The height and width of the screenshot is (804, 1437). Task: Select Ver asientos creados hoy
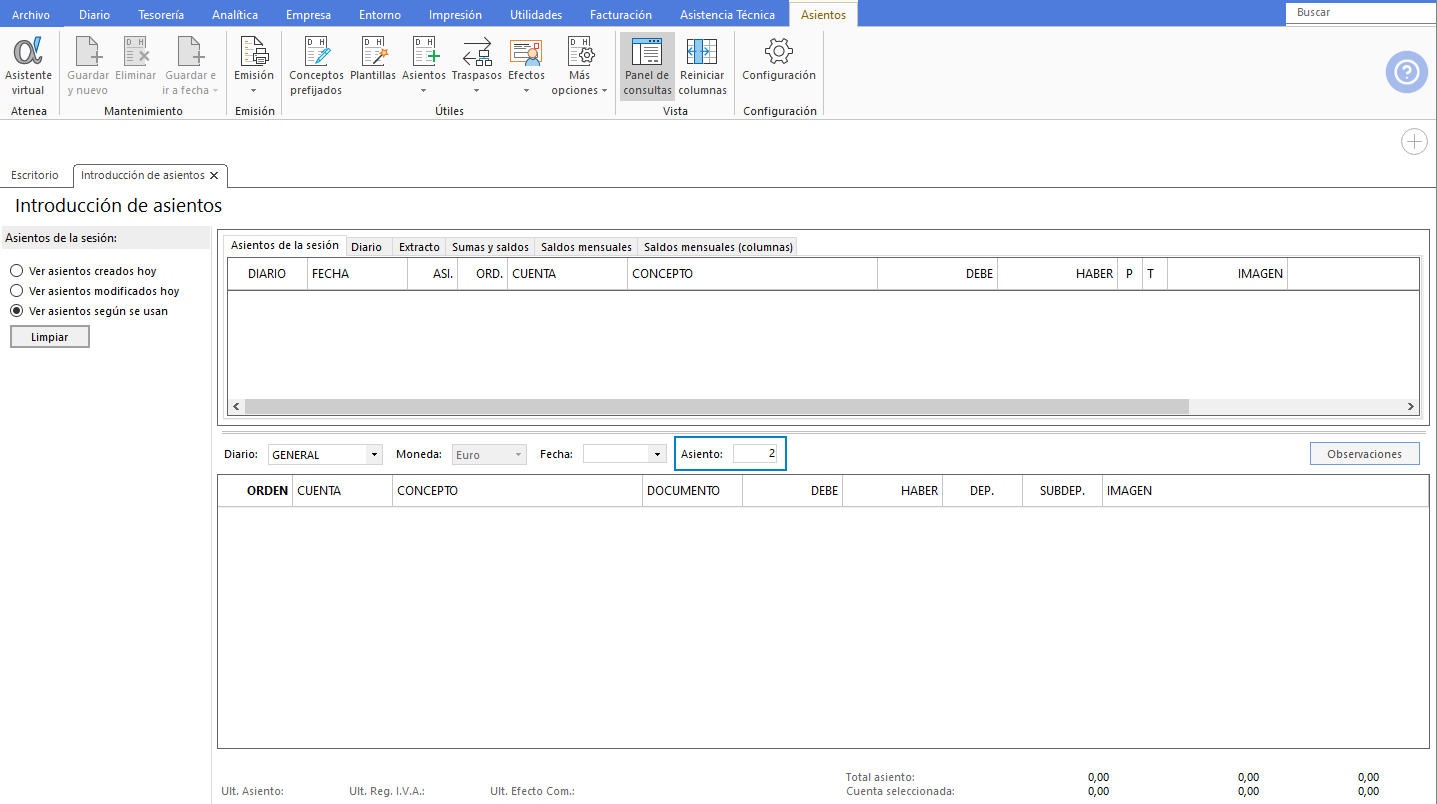[16, 271]
